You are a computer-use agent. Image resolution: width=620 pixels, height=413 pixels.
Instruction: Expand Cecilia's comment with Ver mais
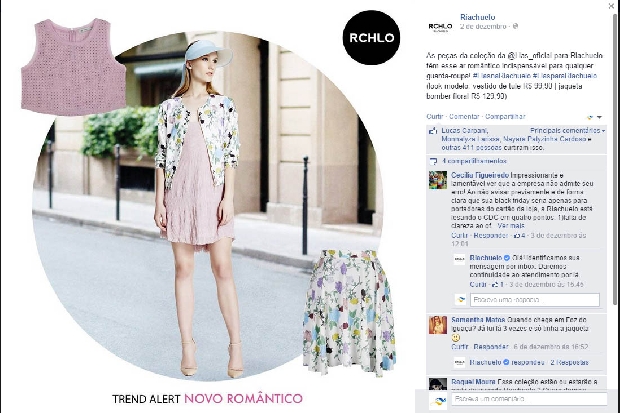coord(511,225)
